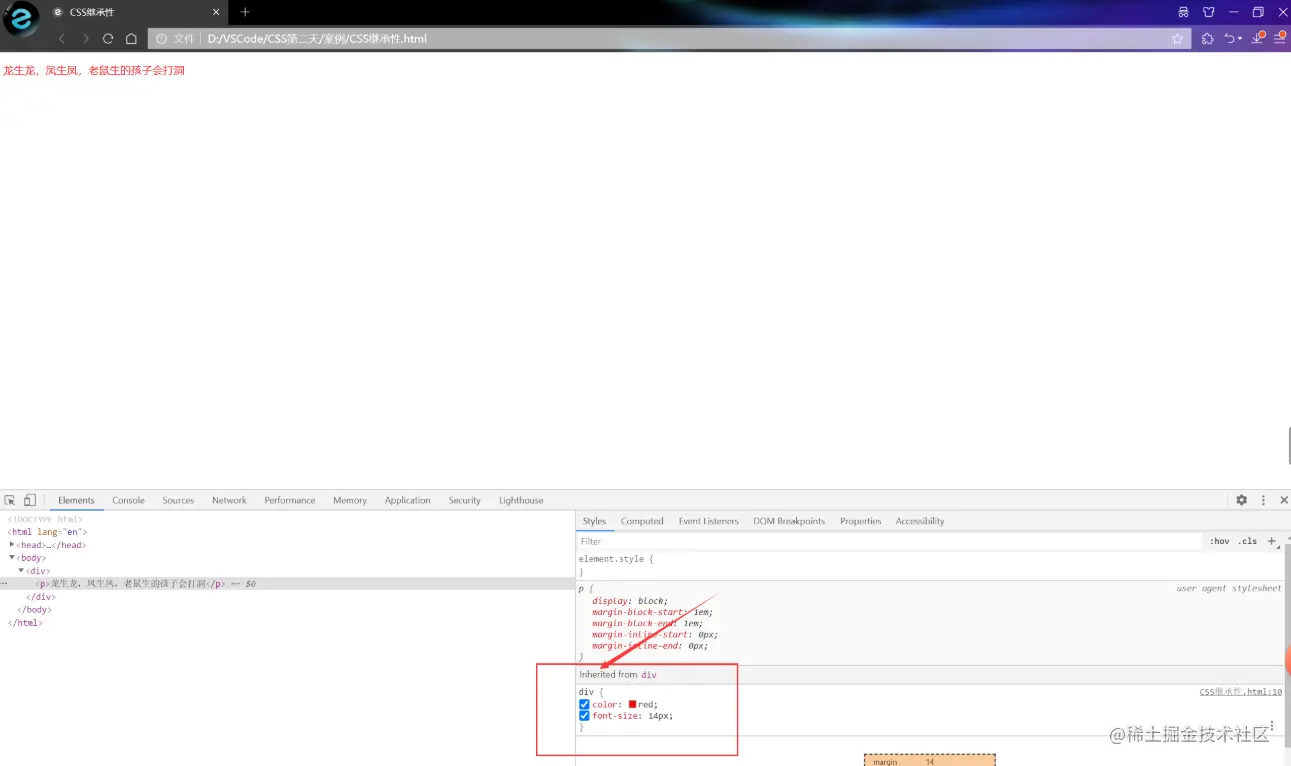
Task: Open the downloads icon
Action: (x=1258, y=38)
